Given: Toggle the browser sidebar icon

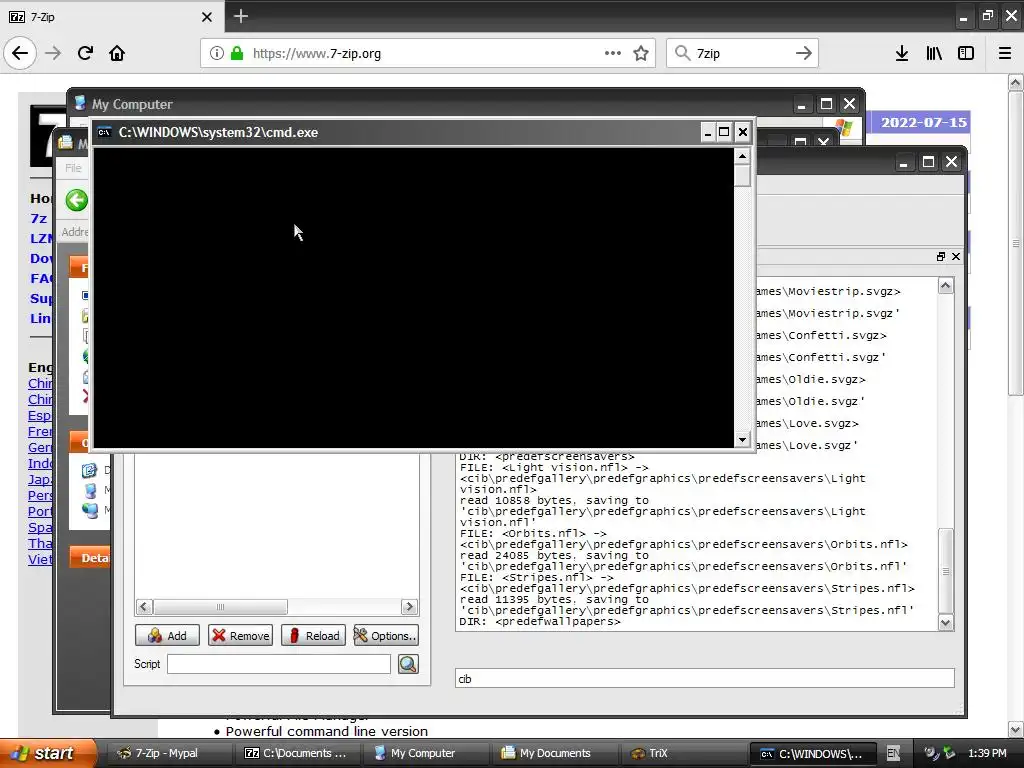Looking at the screenshot, I should 966,53.
